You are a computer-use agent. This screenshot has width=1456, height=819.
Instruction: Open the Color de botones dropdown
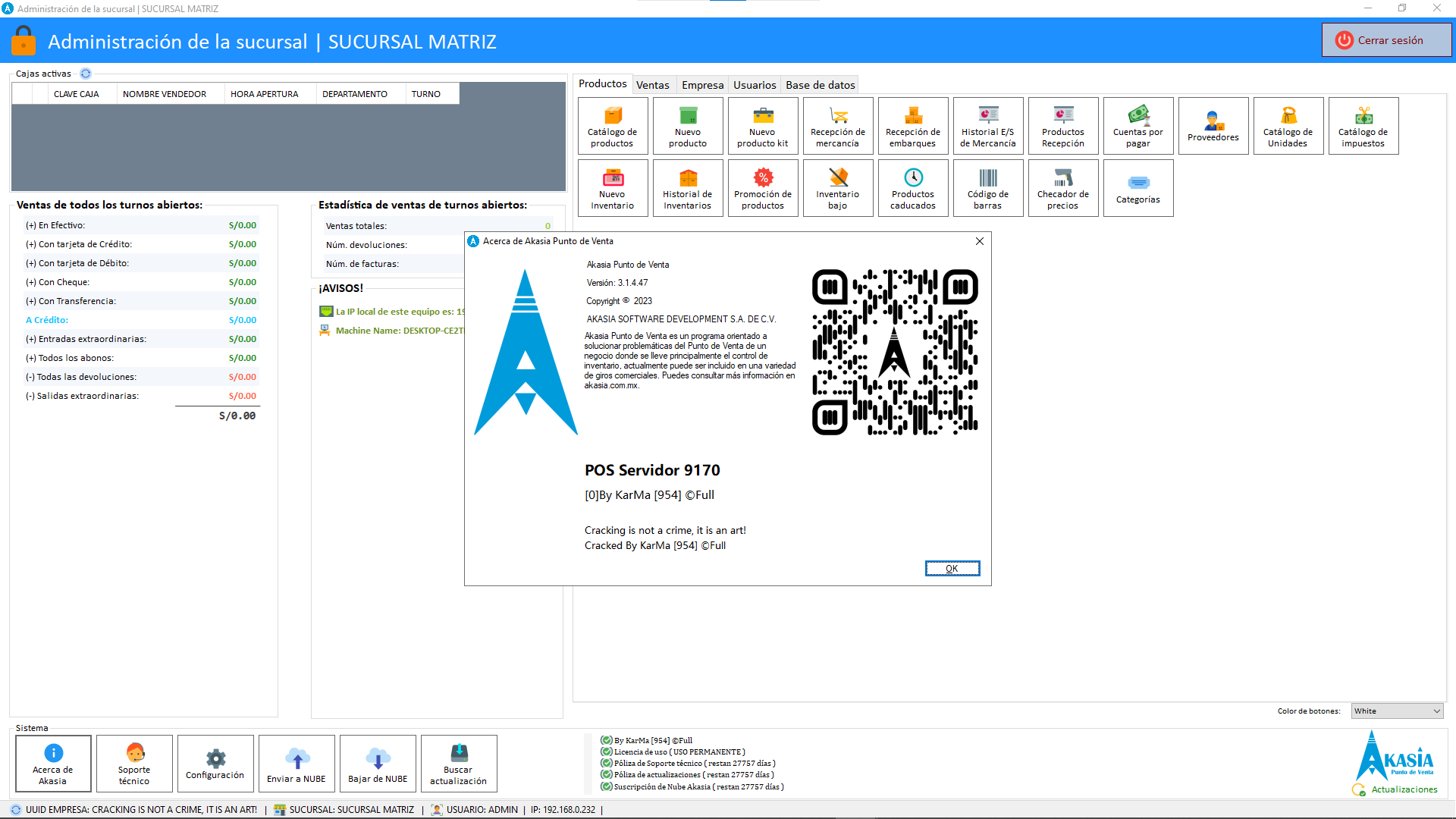pyautogui.click(x=1397, y=711)
